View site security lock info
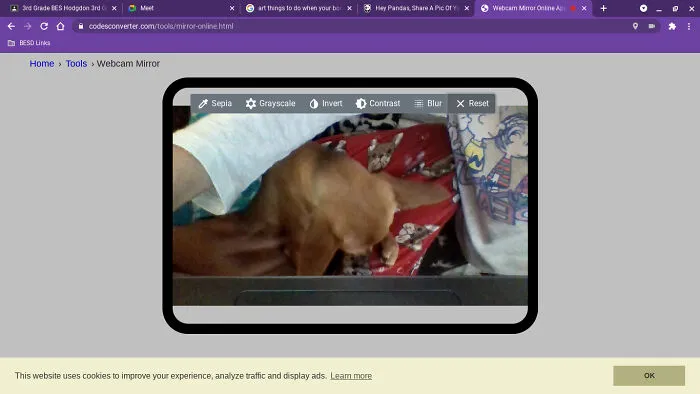The width and height of the screenshot is (700, 394). pyautogui.click(x=81, y=26)
